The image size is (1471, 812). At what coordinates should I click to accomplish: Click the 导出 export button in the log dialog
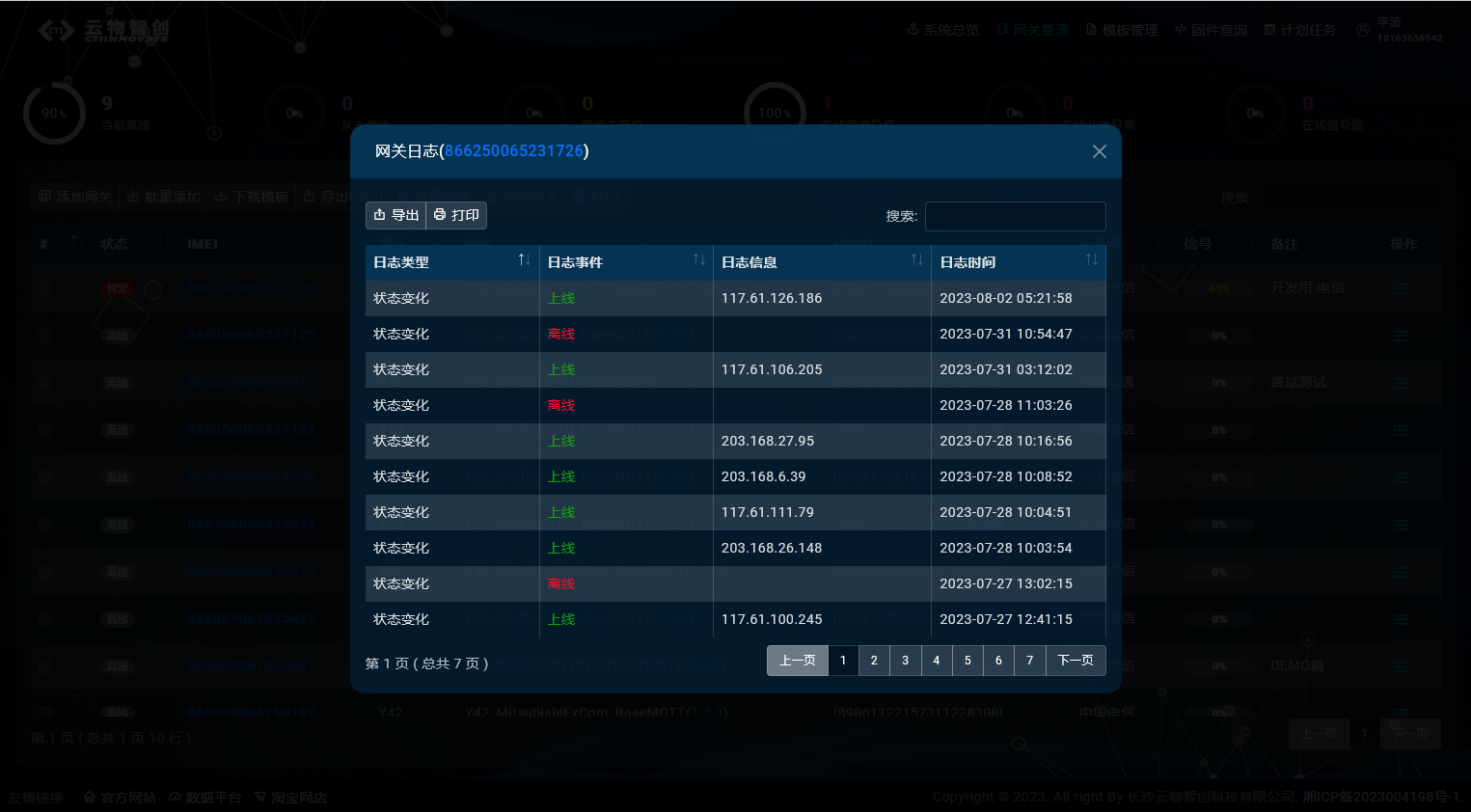click(395, 215)
